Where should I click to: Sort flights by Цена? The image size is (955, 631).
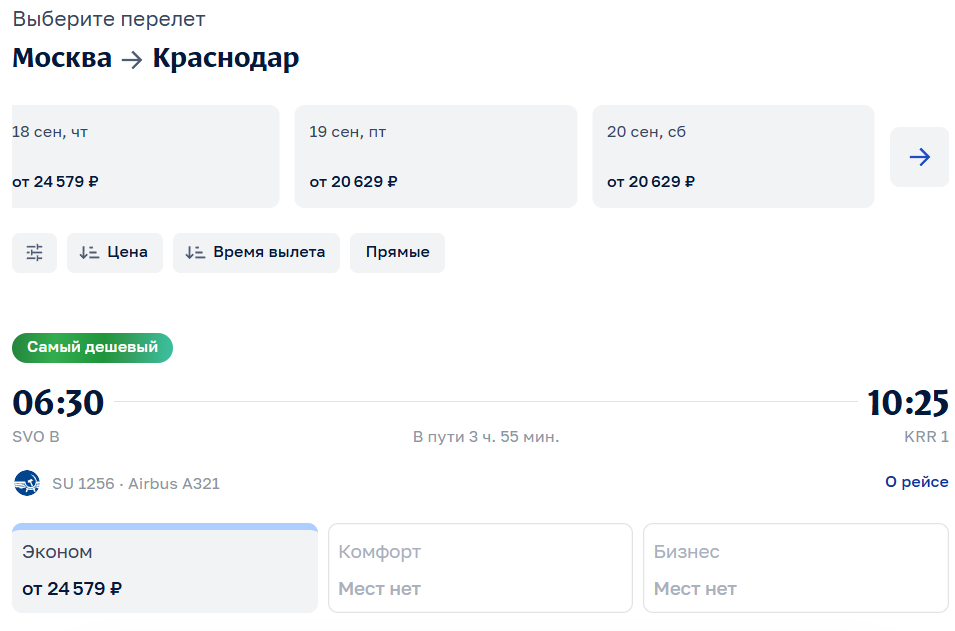point(115,253)
